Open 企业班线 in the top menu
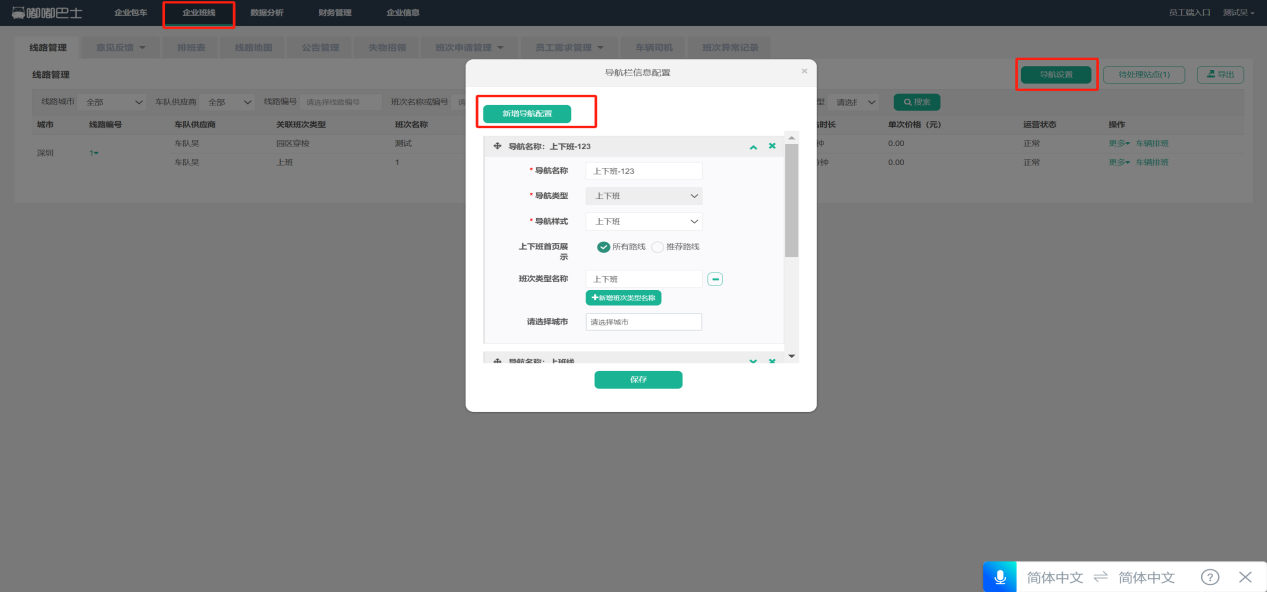This screenshot has width=1267, height=592. click(198, 13)
